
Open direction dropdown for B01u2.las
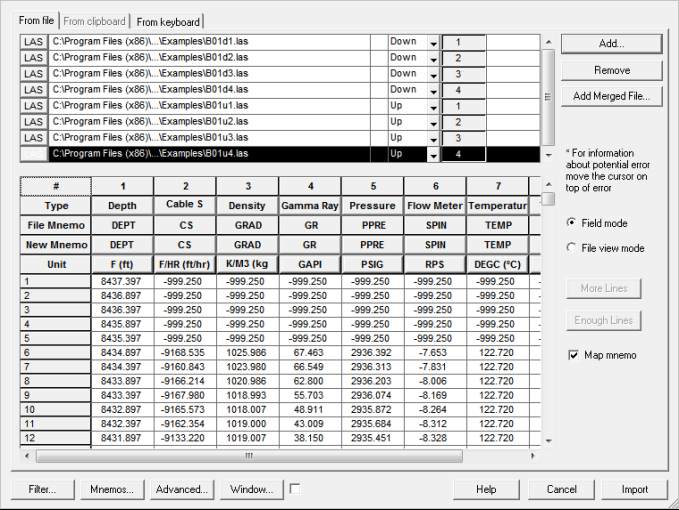click(433, 123)
